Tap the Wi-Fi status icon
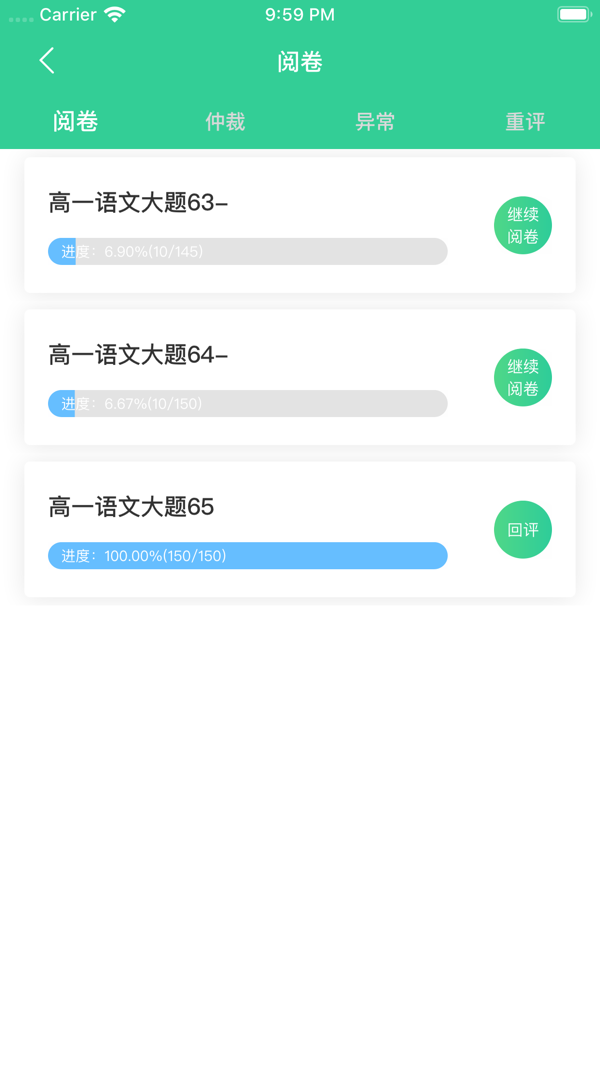This screenshot has height=1067, width=600. pyautogui.click(x=115, y=15)
